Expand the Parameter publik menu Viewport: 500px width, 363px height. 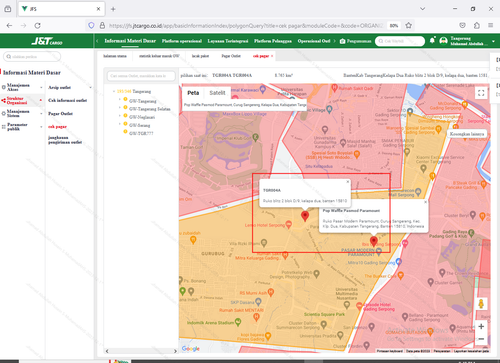41,127
